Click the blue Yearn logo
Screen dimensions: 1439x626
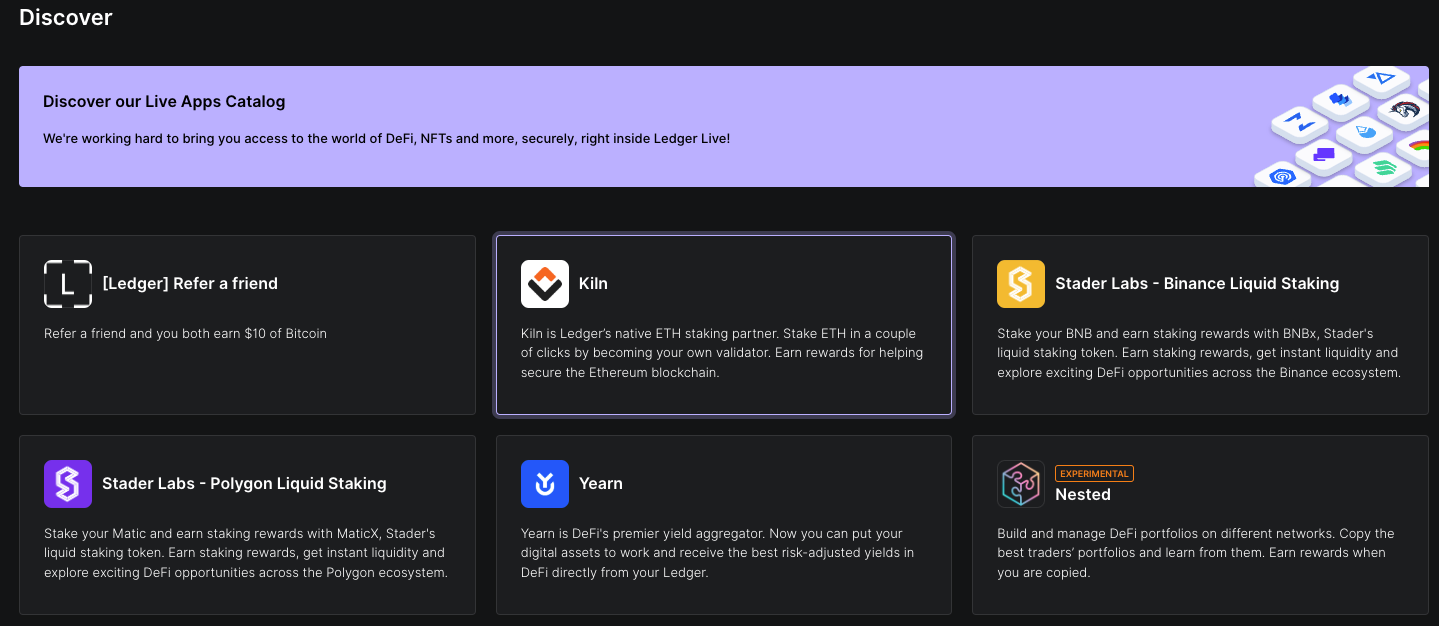[x=545, y=484]
